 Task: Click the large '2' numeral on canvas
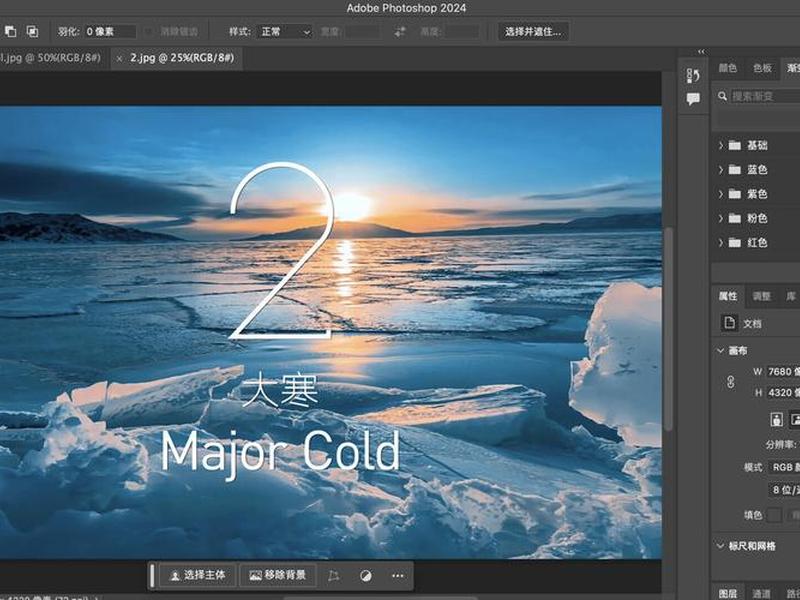click(281, 251)
